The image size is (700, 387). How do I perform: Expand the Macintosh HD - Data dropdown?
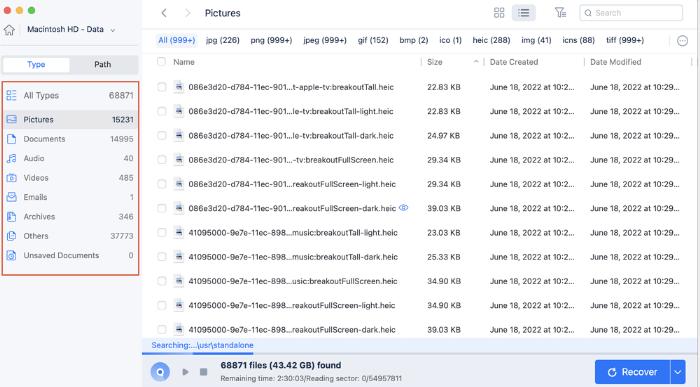click(x=112, y=30)
